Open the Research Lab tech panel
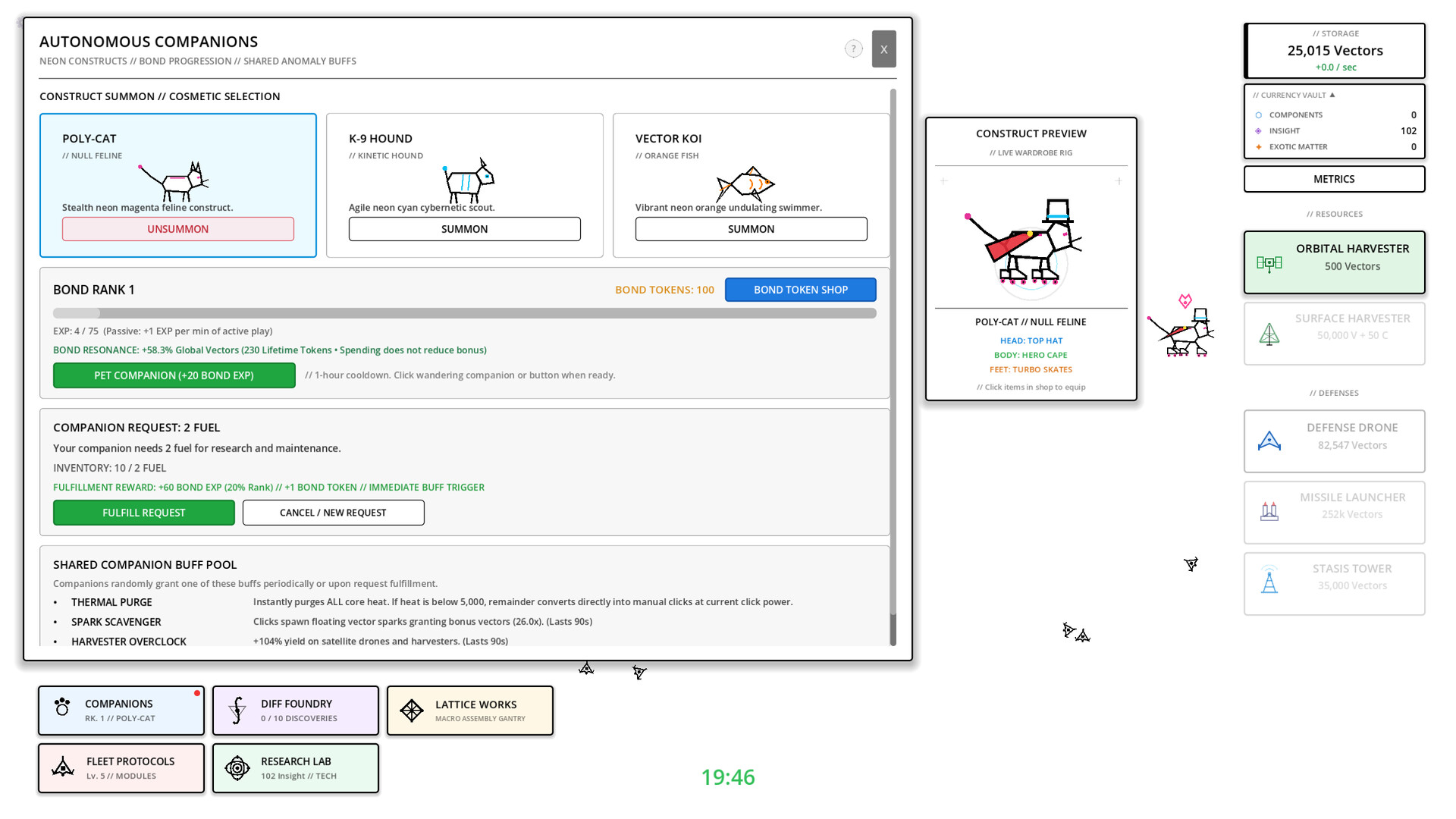 [x=296, y=768]
